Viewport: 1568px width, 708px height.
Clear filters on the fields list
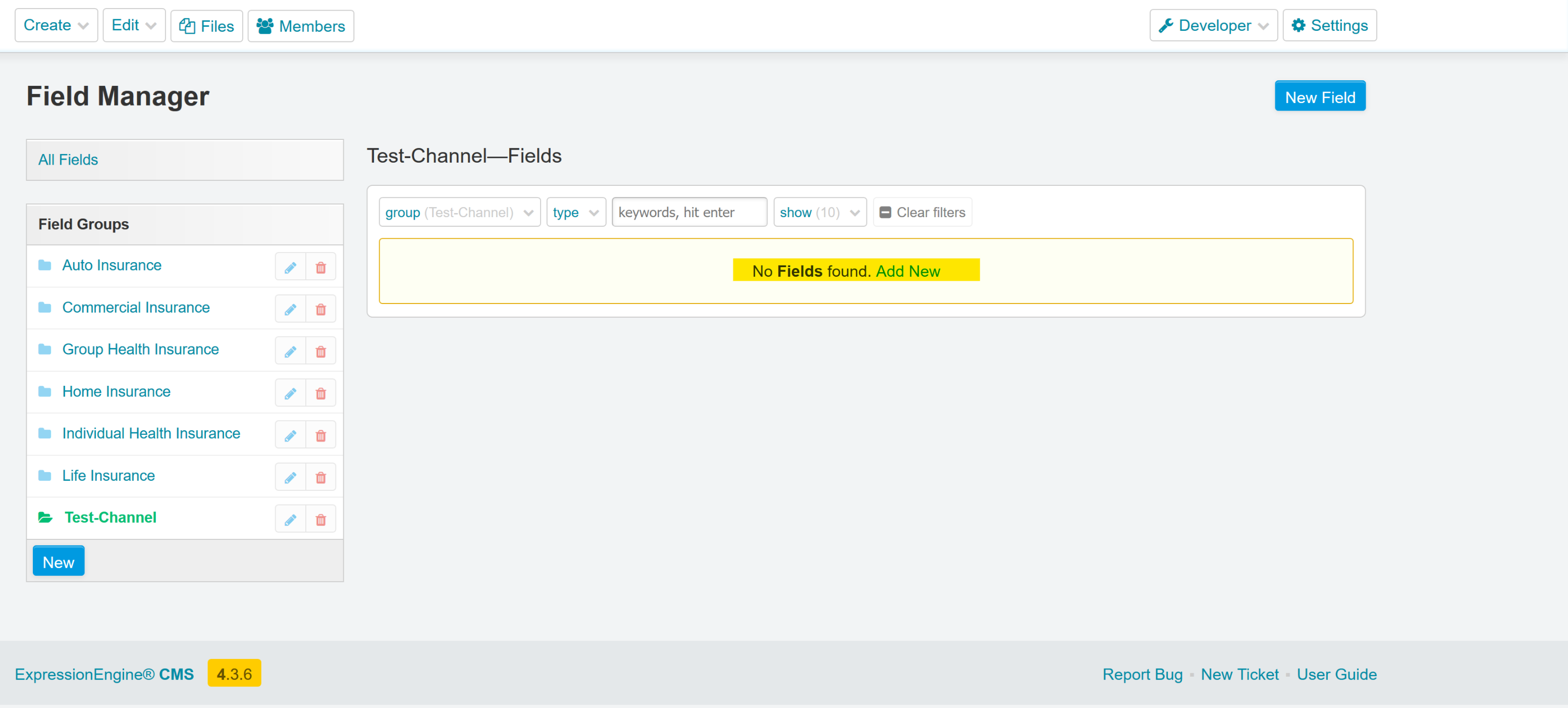click(x=922, y=212)
